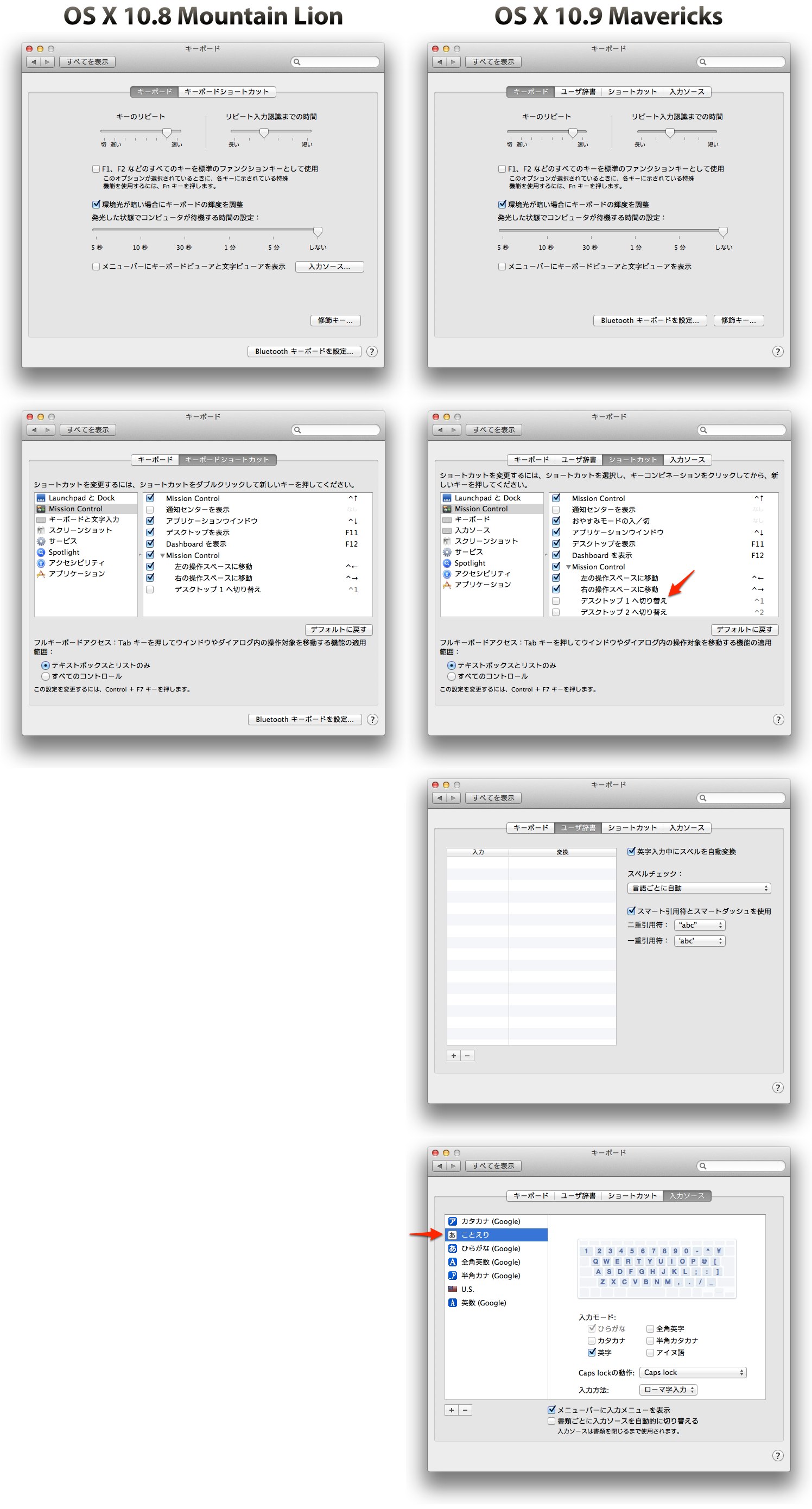Image resolution: width=812 pixels, height=1509 pixels.
Task: Open the 二重引用符 "abc" popup menu
Action: [700, 925]
